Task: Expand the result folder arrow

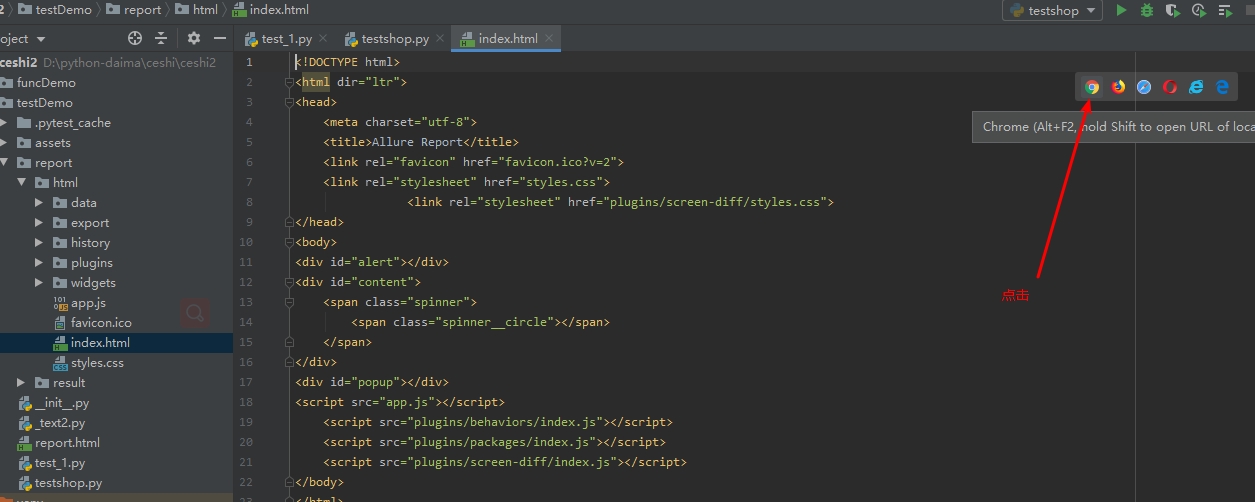Action: point(21,382)
